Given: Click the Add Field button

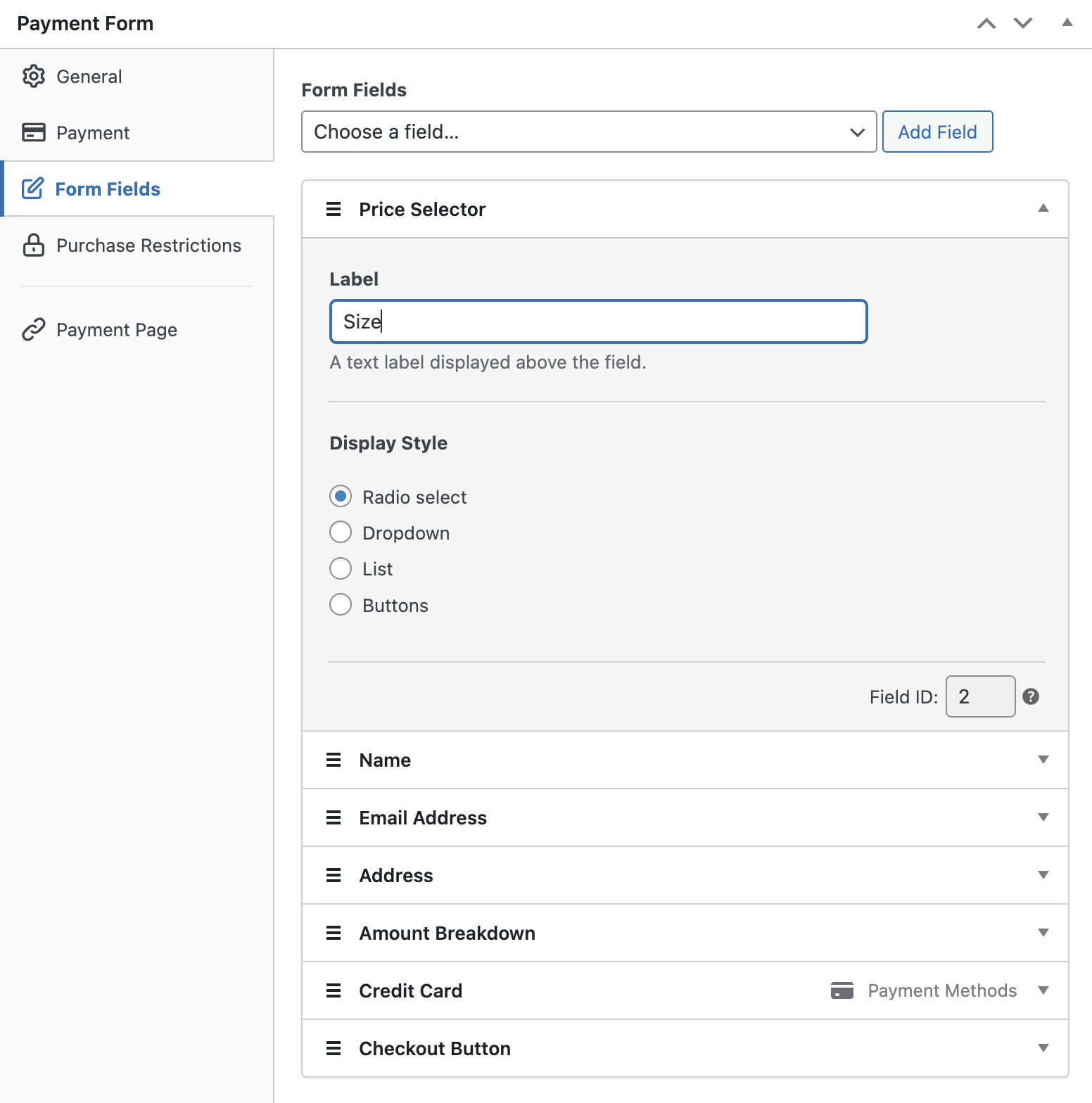Looking at the screenshot, I should pos(937,132).
